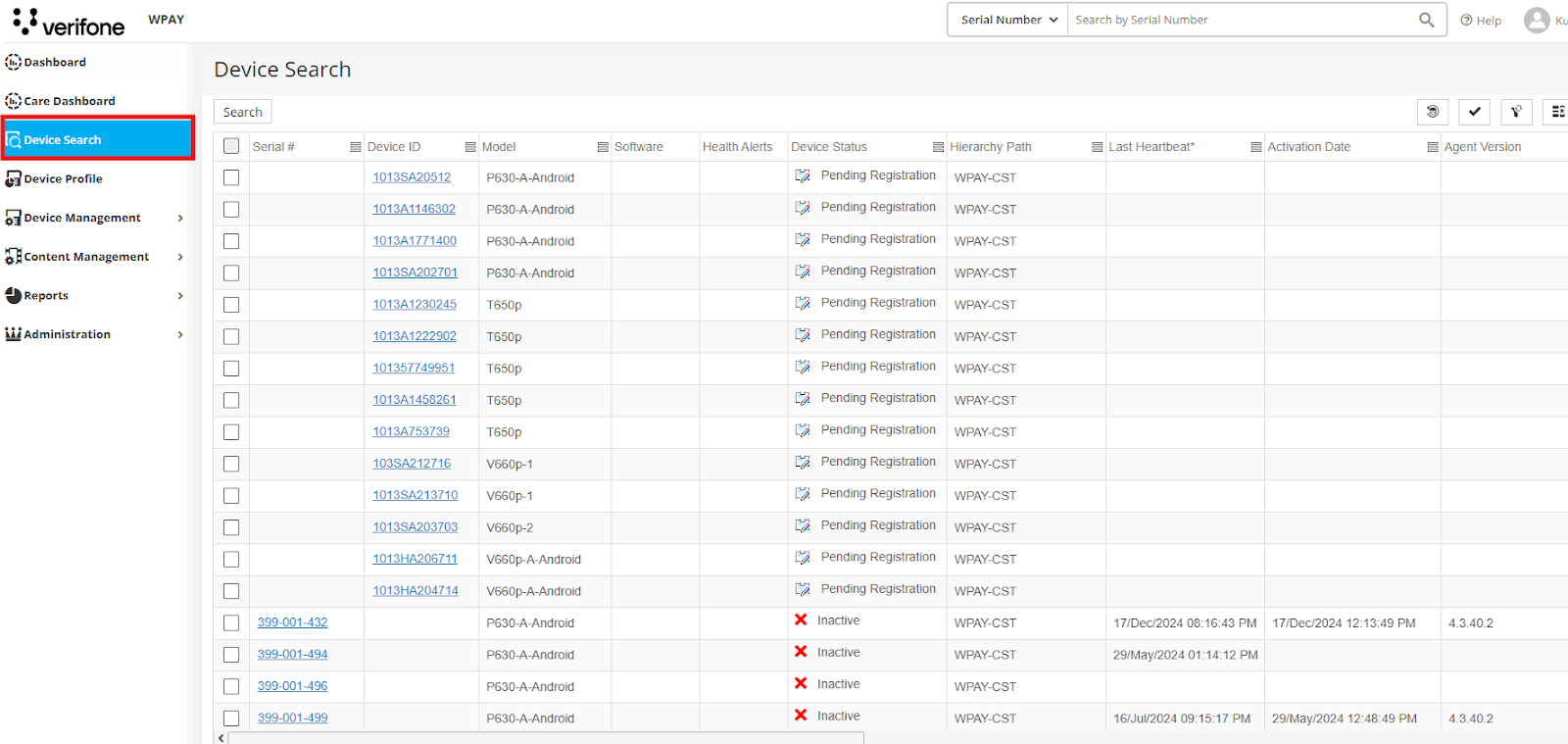The width and height of the screenshot is (1568, 744).
Task: Click the Pending Registration icon for device 1013SA20512
Action: [803, 176]
